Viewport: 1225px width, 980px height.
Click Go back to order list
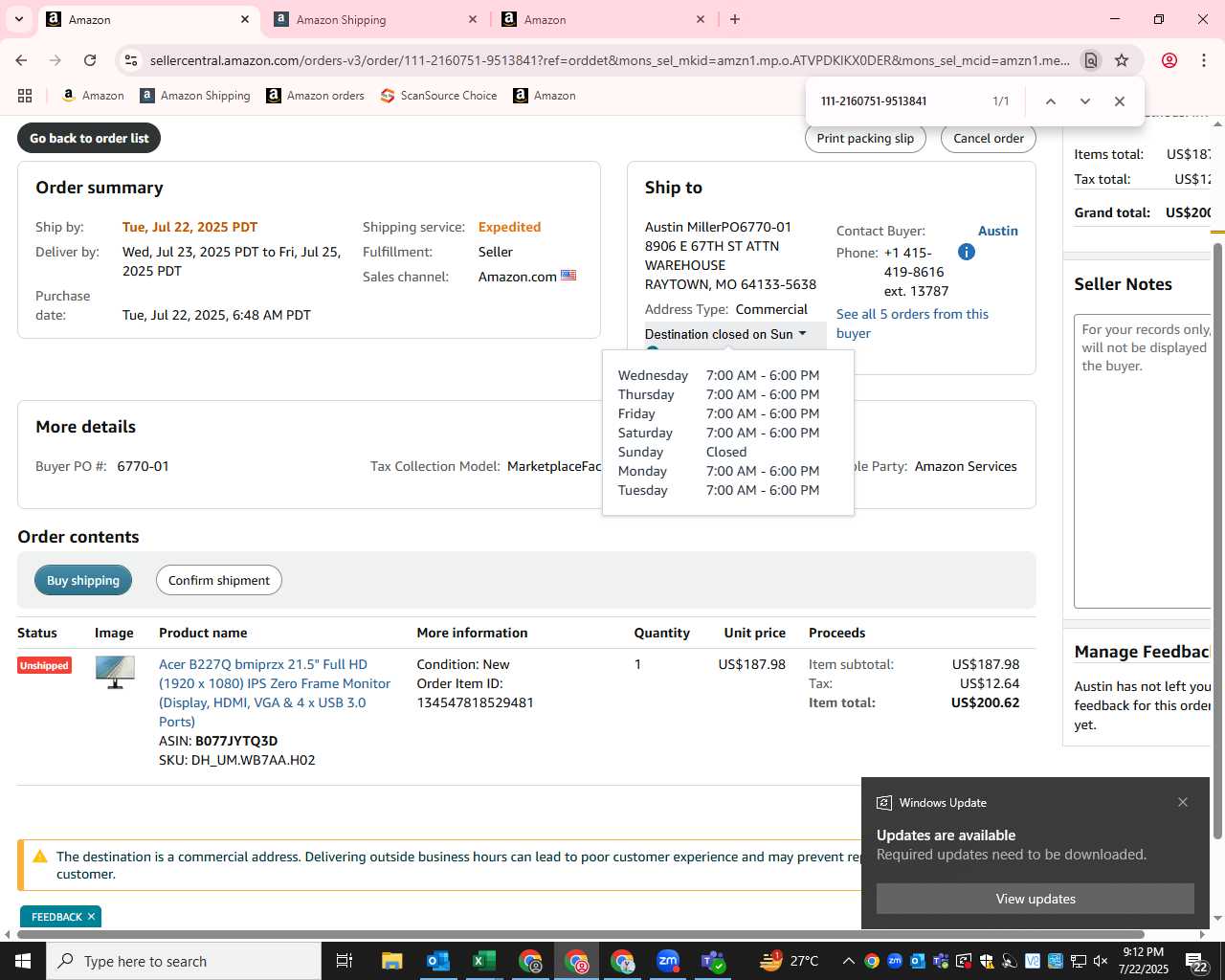coord(89,138)
